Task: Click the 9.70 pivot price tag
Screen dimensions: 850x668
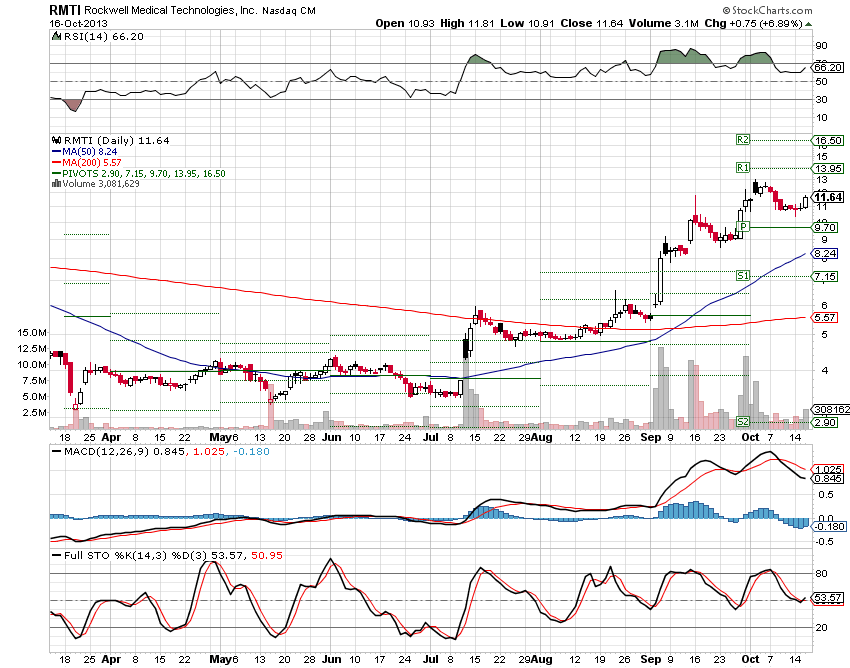Action: pyautogui.click(x=826, y=227)
